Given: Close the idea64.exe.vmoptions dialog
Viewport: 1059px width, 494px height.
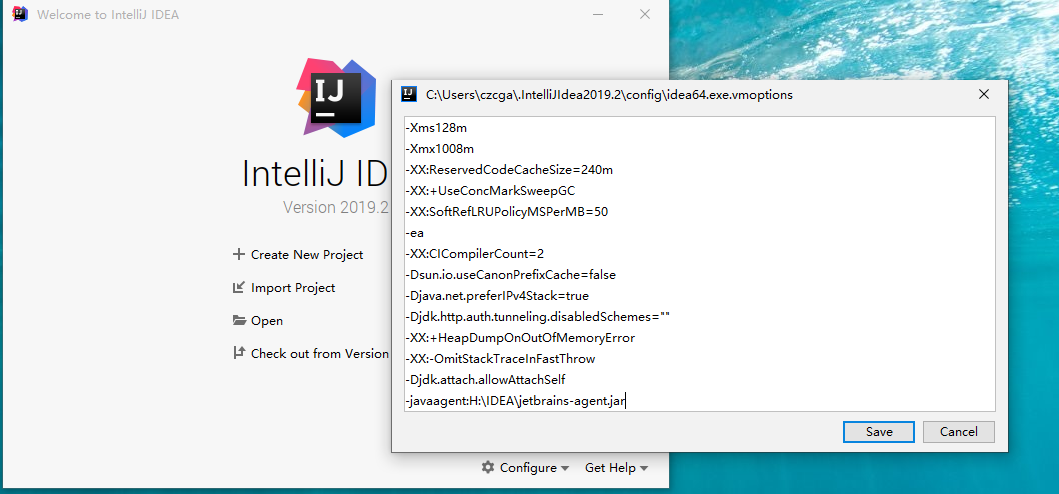Looking at the screenshot, I should tap(984, 94).
